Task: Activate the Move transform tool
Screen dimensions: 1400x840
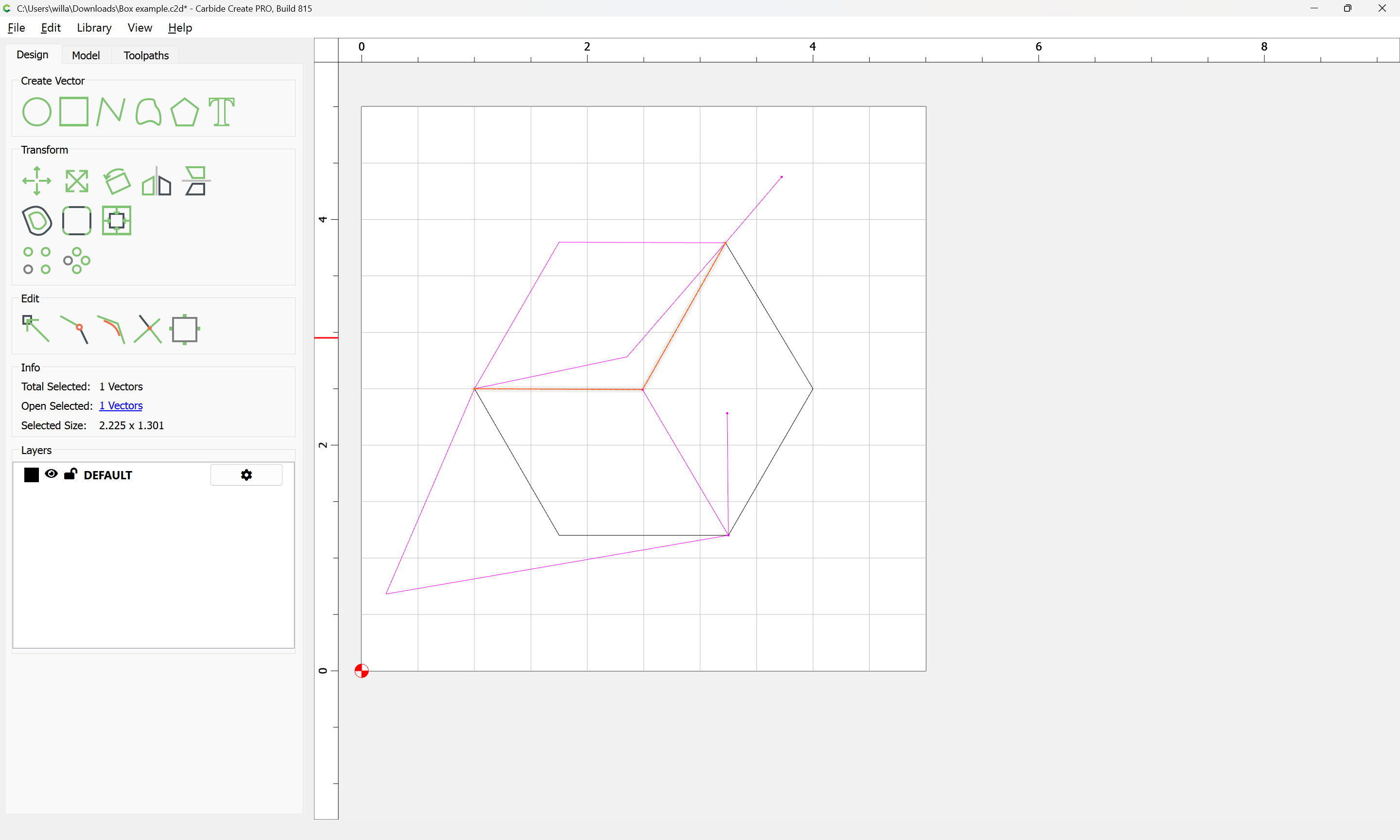Action: (x=37, y=180)
